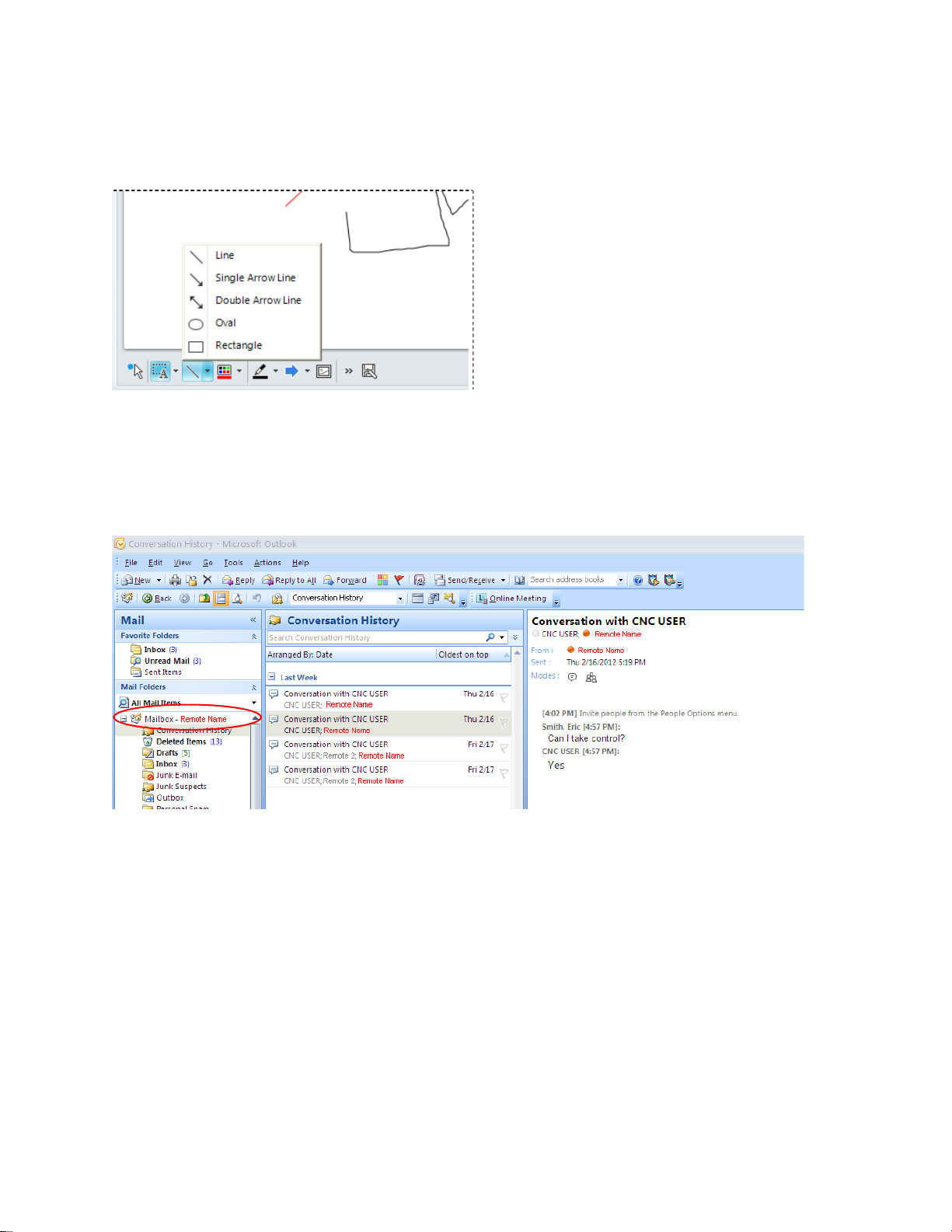Select the pointer tool in annotation toolbar
Viewport: 952px width, 1232px height.
click(x=137, y=371)
